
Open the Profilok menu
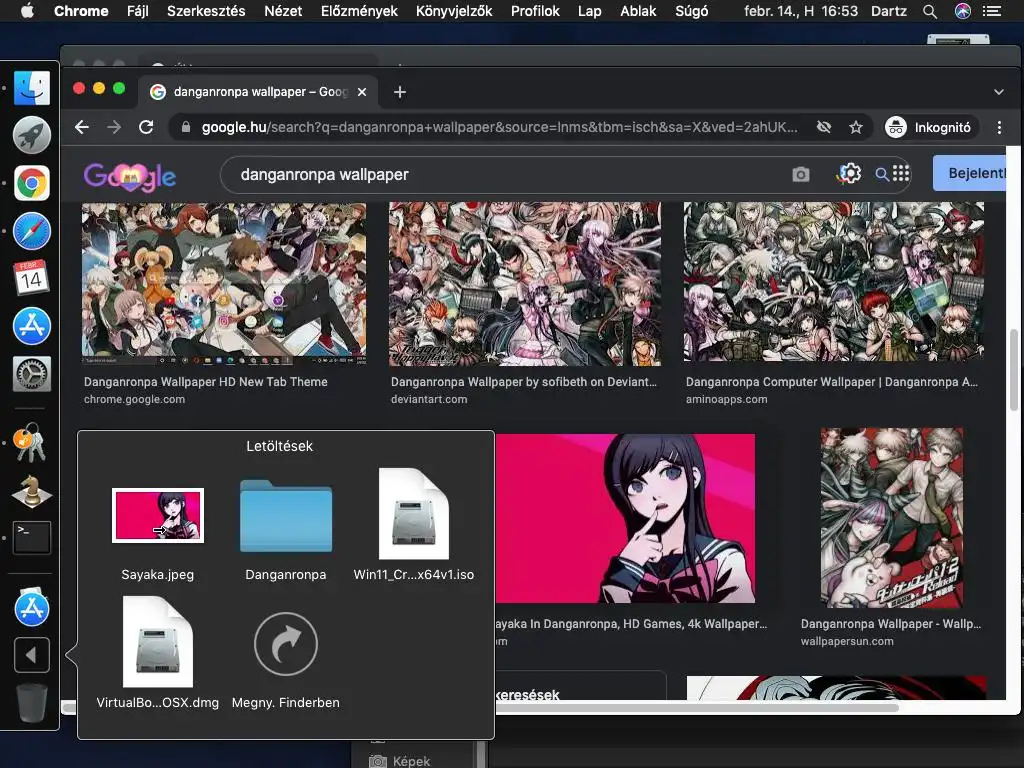pos(535,11)
